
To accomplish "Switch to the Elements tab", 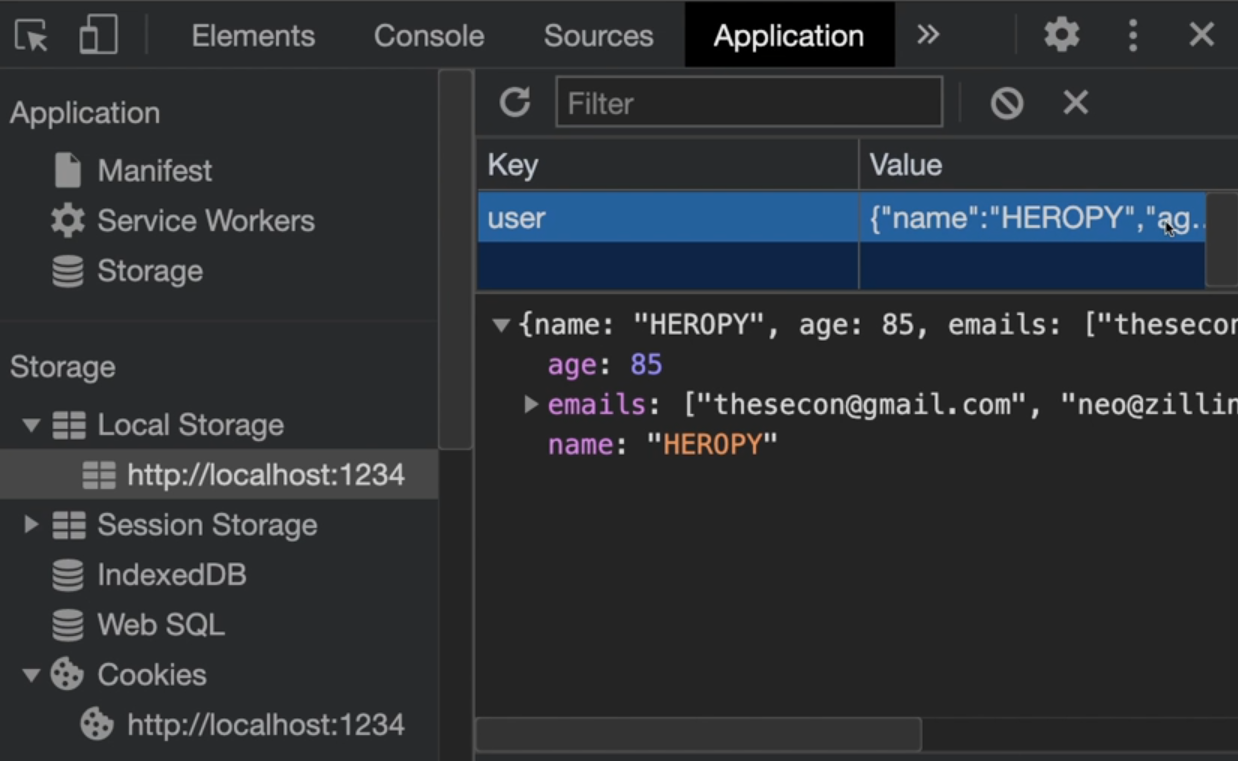I will coord(253,35).
